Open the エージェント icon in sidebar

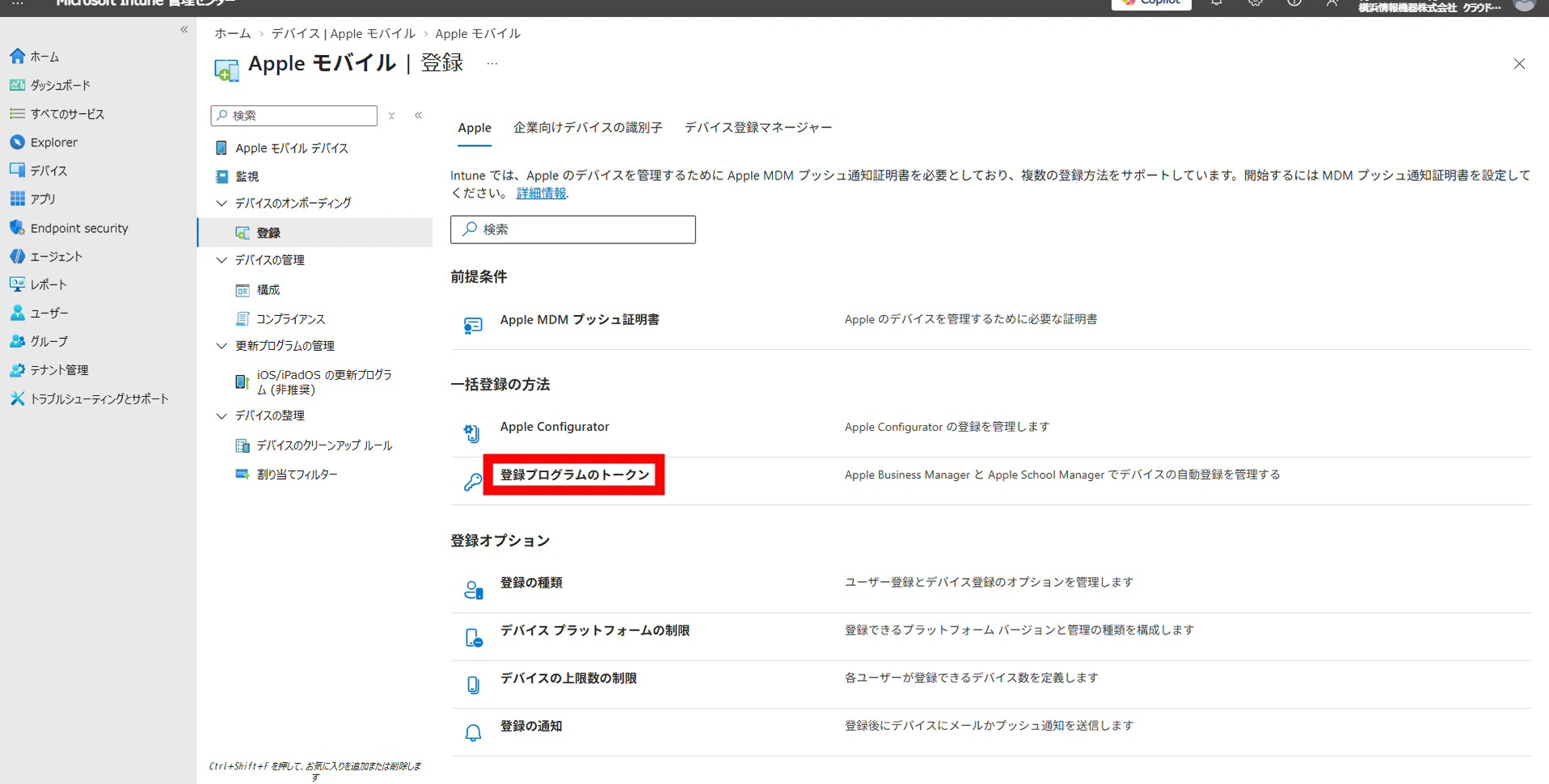(x=17, y=256)
